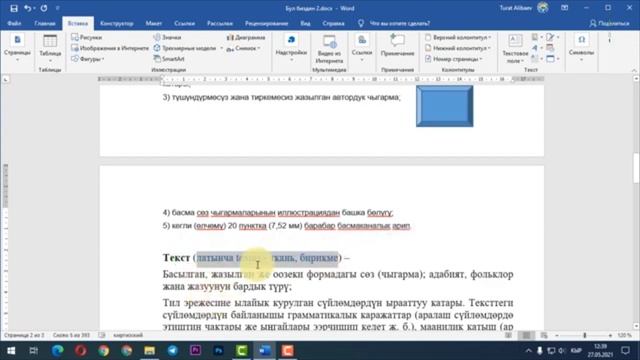
Task: Switch to Read Mode view
Action: (508, 335)
